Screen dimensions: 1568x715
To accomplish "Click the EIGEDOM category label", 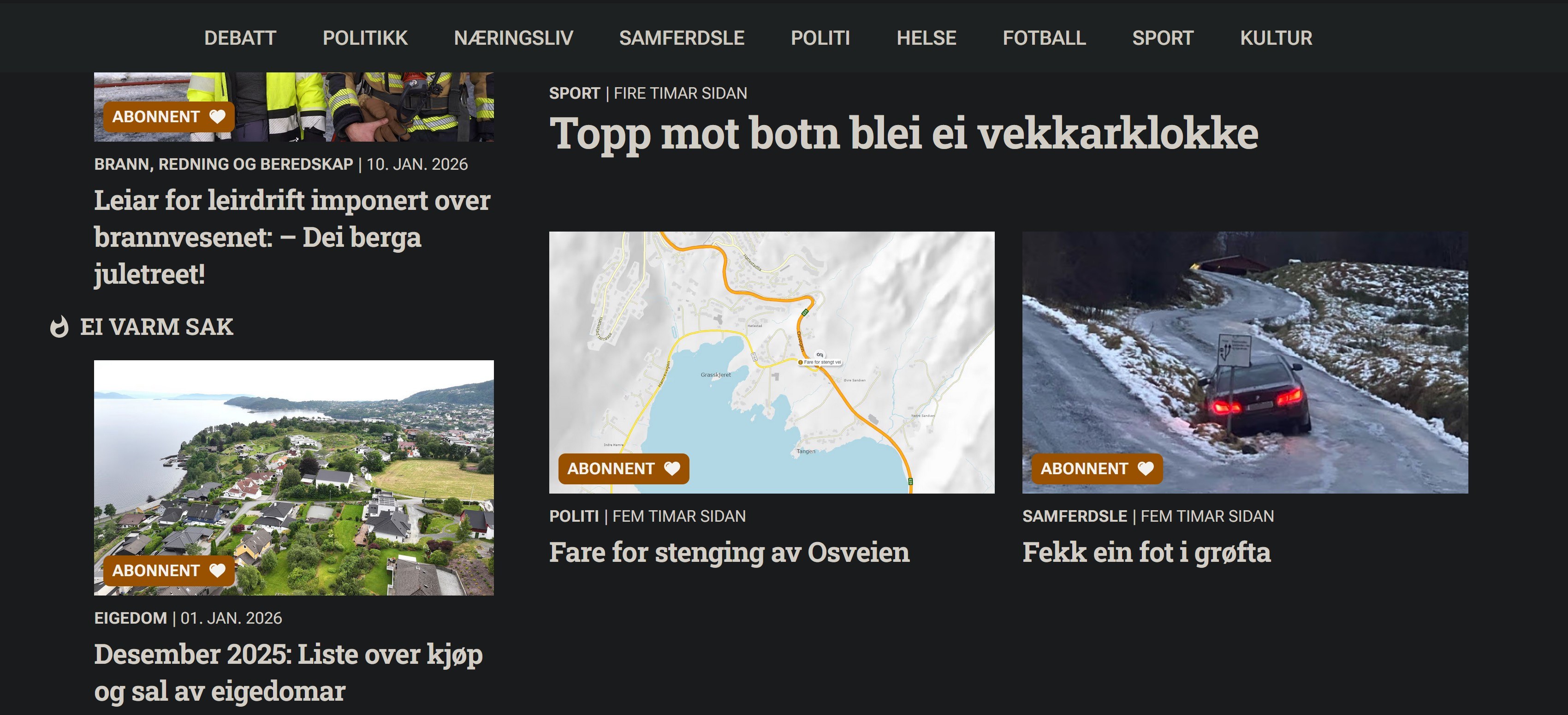I will 130,618.
